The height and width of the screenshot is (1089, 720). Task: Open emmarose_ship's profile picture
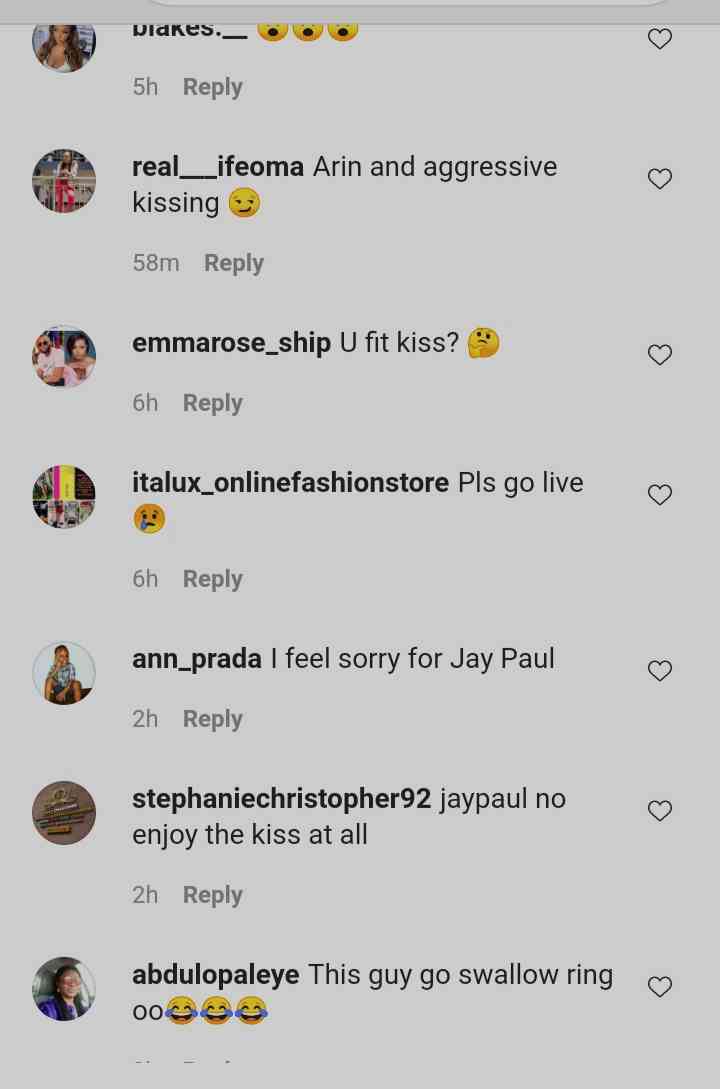[64, 356]
